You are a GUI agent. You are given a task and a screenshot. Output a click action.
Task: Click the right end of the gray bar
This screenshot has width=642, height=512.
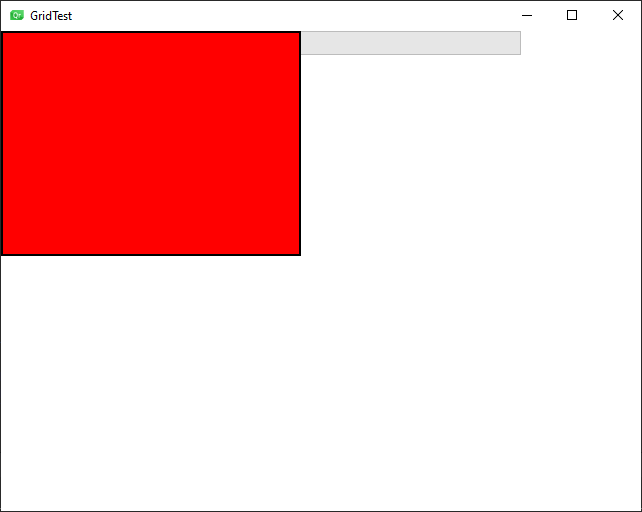[x=517, y=43]
